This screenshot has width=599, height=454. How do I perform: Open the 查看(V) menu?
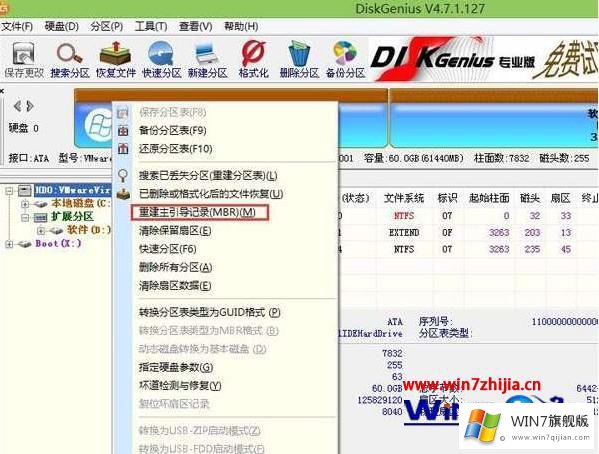coord(196,26)
